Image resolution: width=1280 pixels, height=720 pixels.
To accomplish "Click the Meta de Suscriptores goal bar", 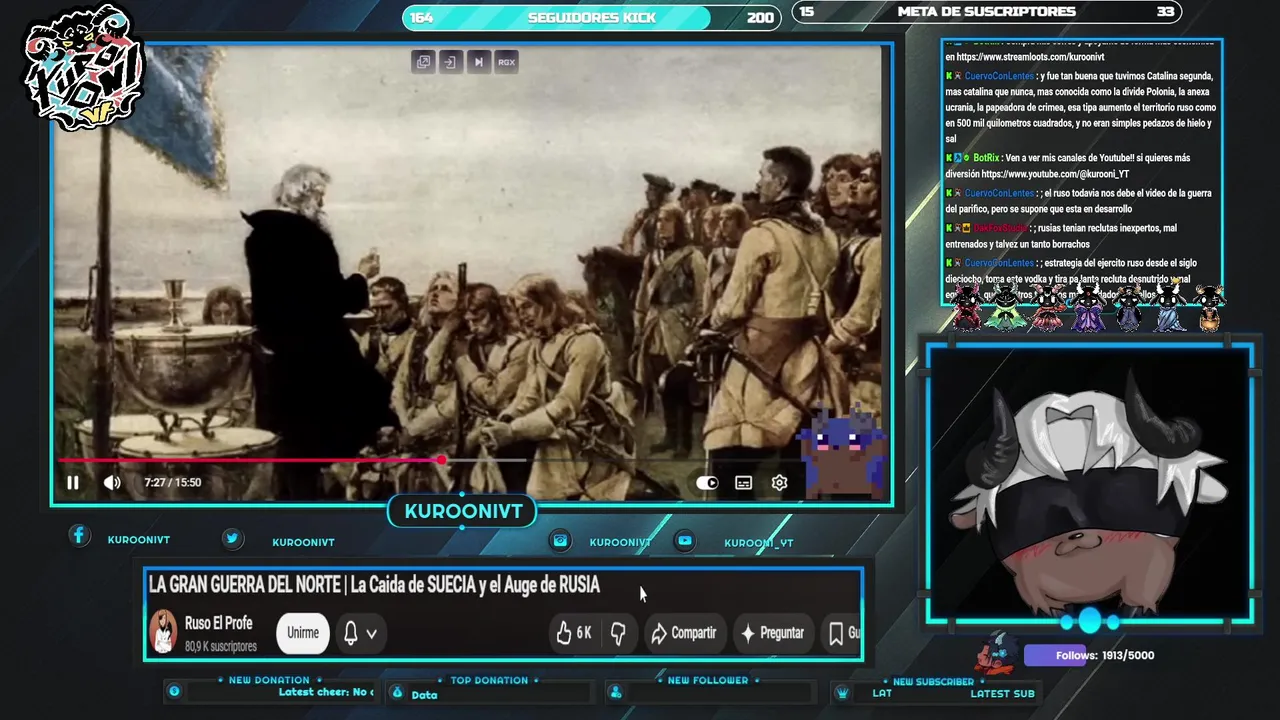I will click(x=986, y=12).
